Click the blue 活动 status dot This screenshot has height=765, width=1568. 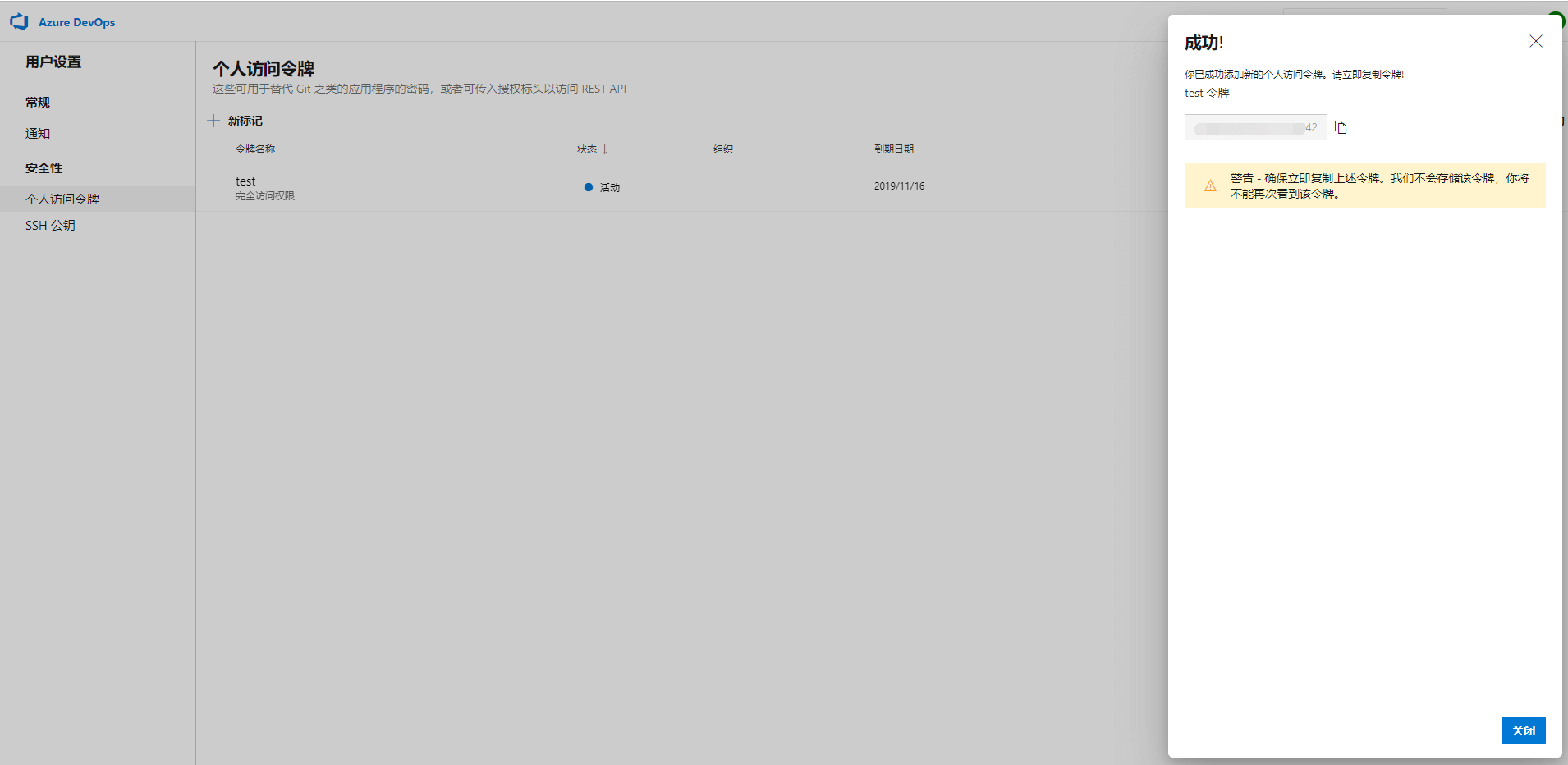[588, 187]
